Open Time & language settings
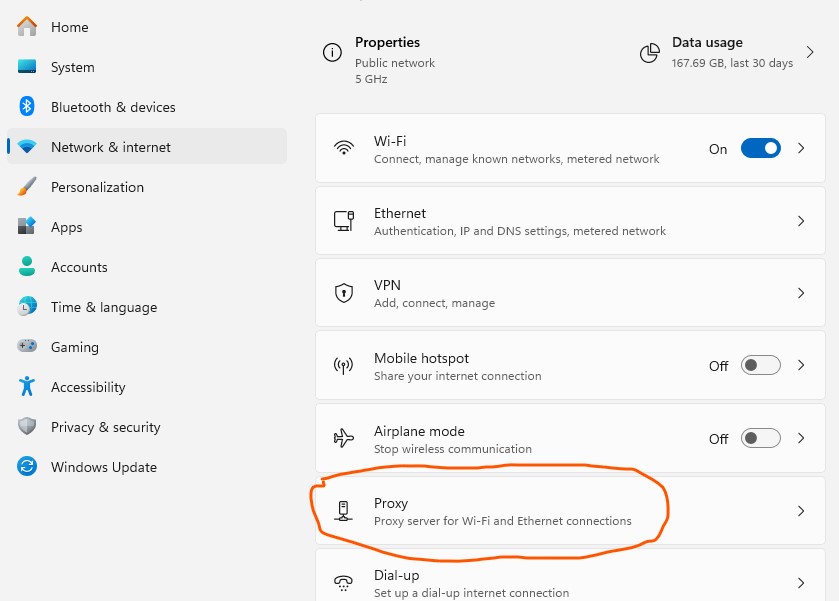The image size is (839, 601). coord(104,307)
